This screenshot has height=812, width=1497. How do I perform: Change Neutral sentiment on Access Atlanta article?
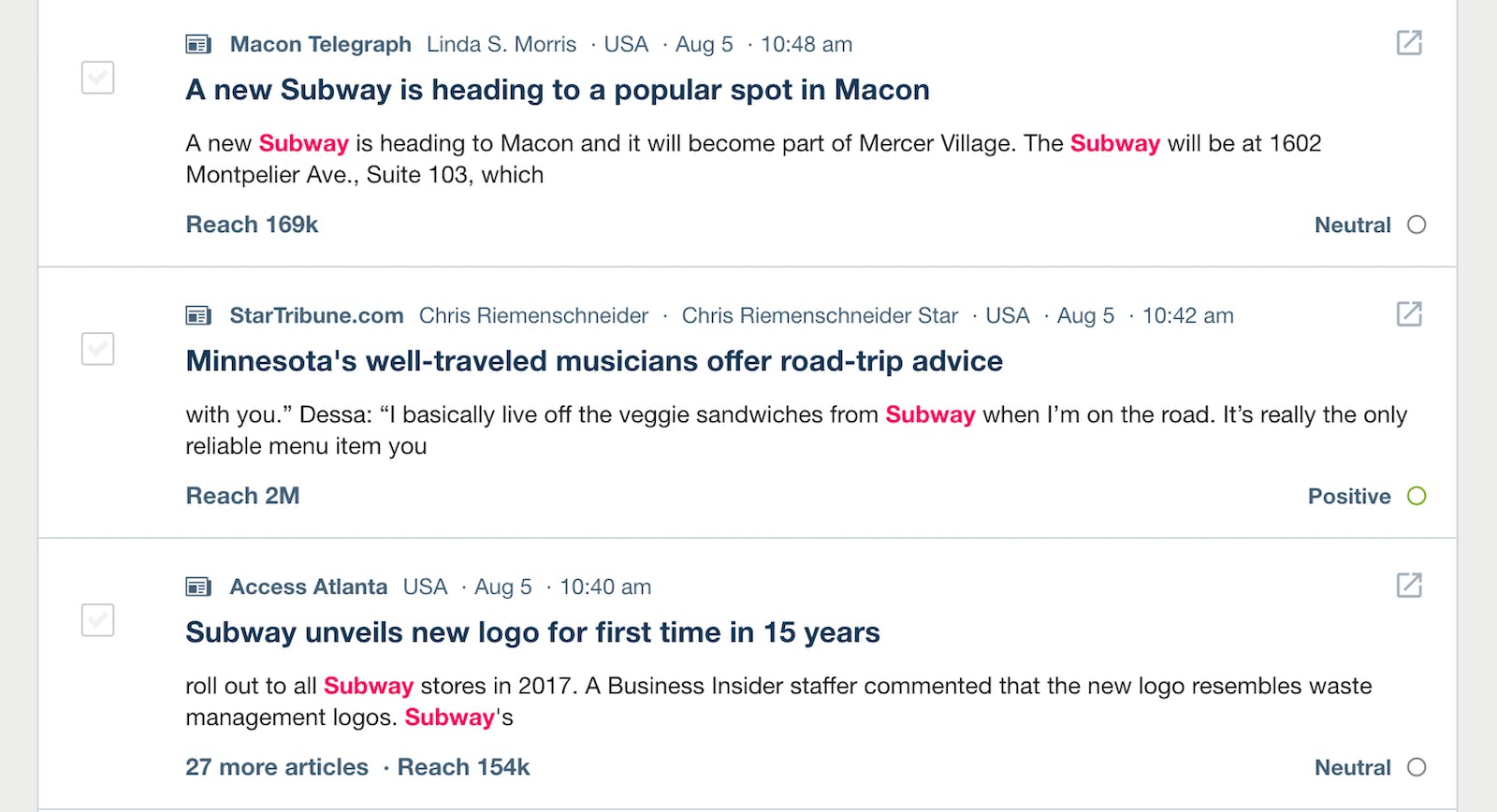[x=1370, y=767]
